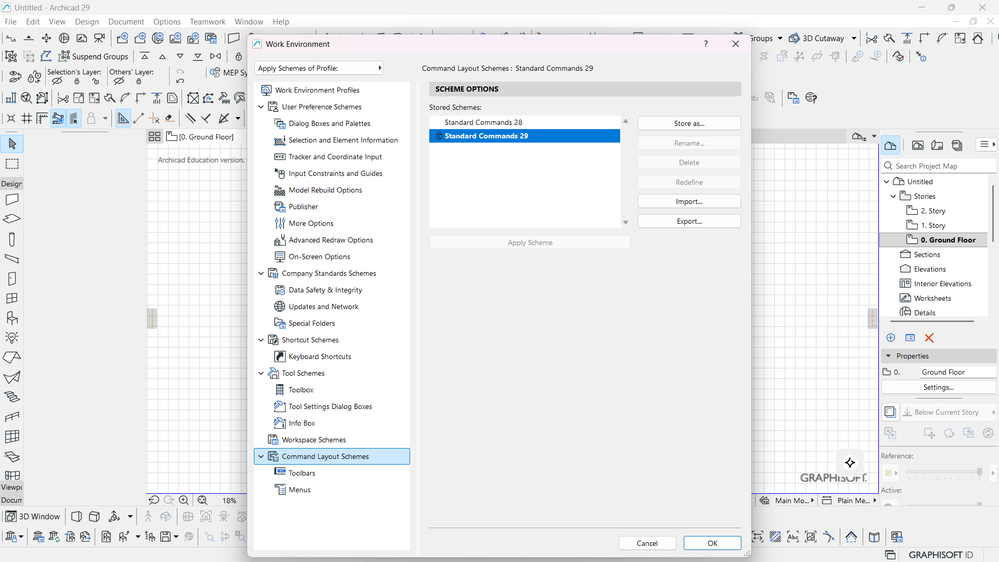The width and height of the screenshot is (999, 562).
Task: Click the AI assistant sparkle icon
Action: pos(850,463)
